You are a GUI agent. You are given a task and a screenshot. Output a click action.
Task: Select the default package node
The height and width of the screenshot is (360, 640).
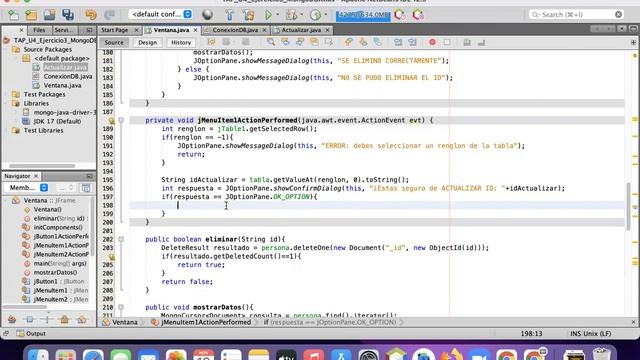pos(62,58)
